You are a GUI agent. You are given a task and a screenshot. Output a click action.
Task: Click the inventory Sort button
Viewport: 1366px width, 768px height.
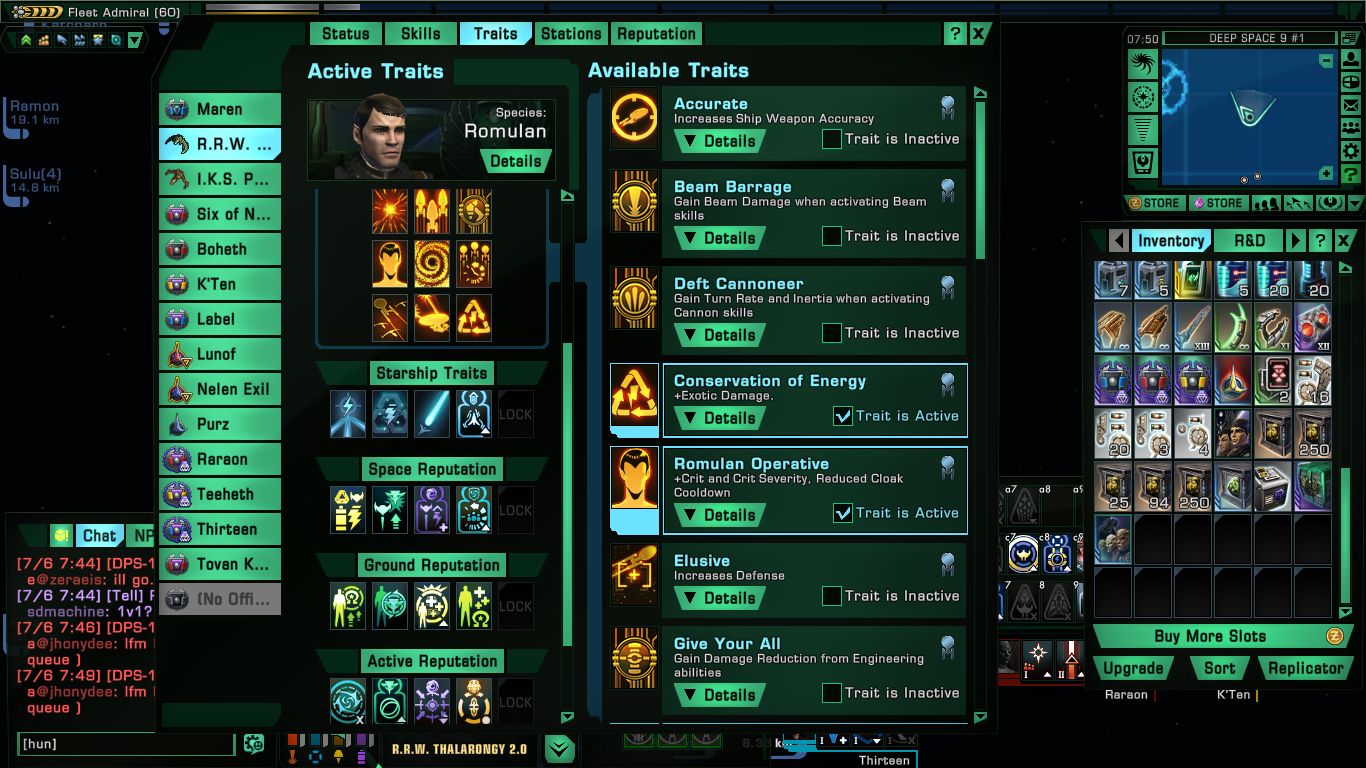(1219, 669)
